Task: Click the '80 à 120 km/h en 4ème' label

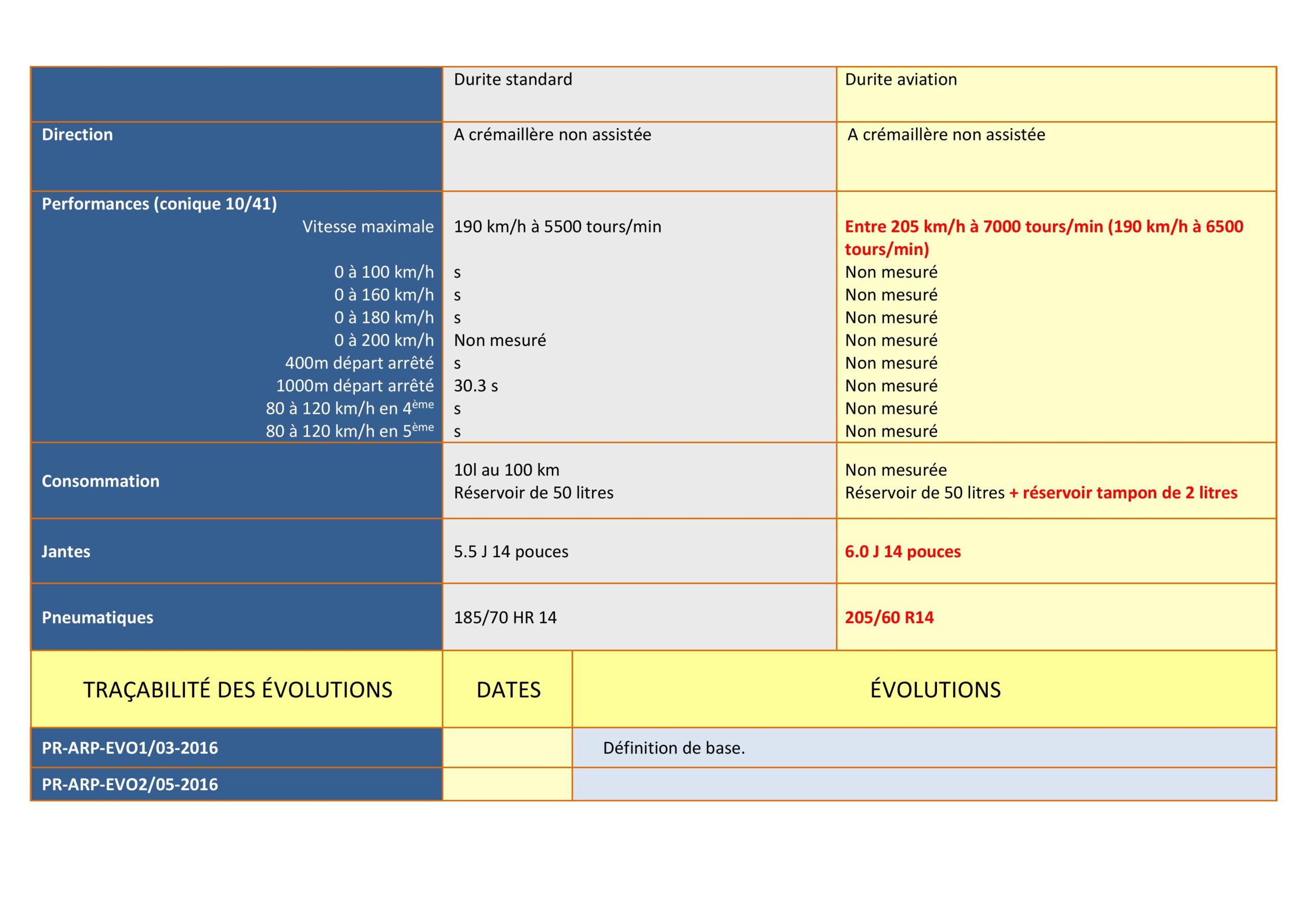Action: pyautogui.click(x=350, y=408)
